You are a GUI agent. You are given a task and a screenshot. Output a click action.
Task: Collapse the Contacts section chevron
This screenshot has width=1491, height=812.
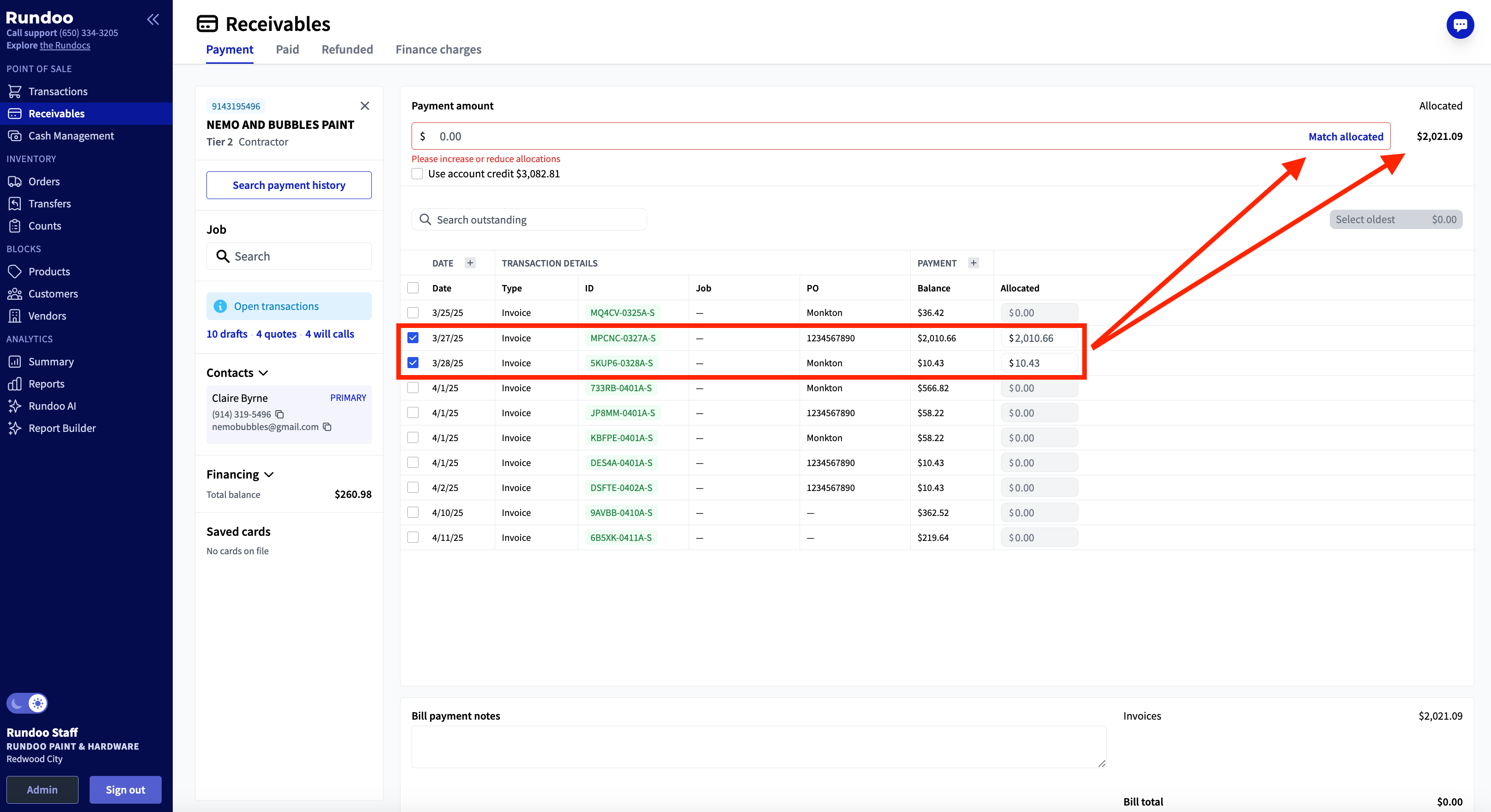point(263,373)
